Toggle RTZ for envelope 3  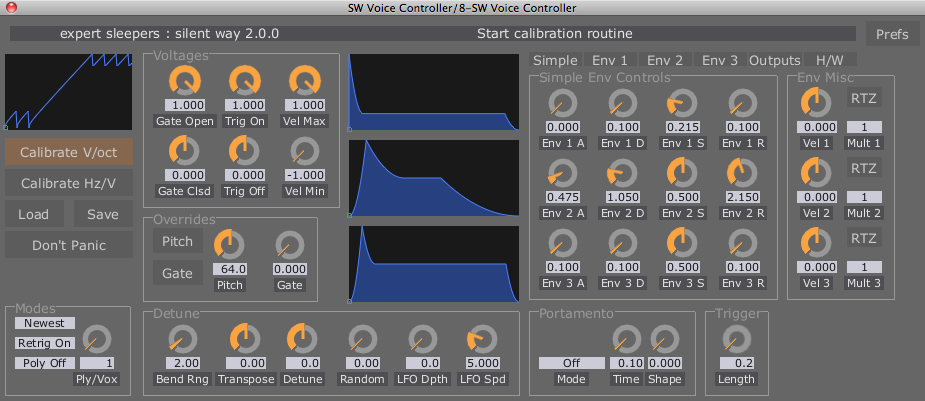[x=865, y=238]
